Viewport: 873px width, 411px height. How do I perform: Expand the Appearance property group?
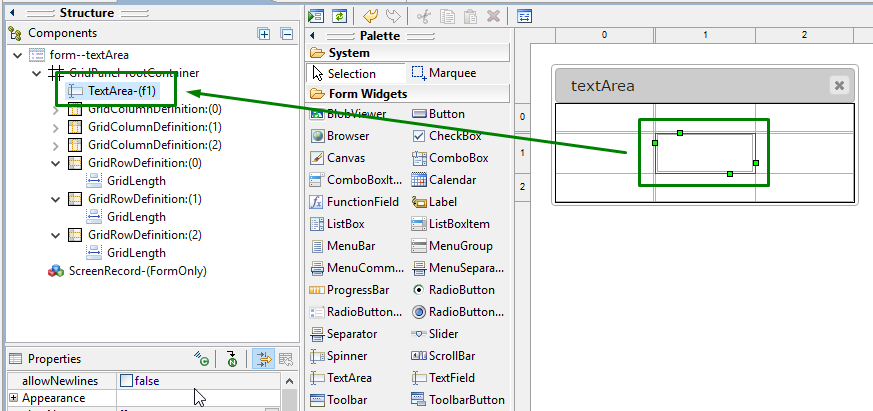point(14,398)
